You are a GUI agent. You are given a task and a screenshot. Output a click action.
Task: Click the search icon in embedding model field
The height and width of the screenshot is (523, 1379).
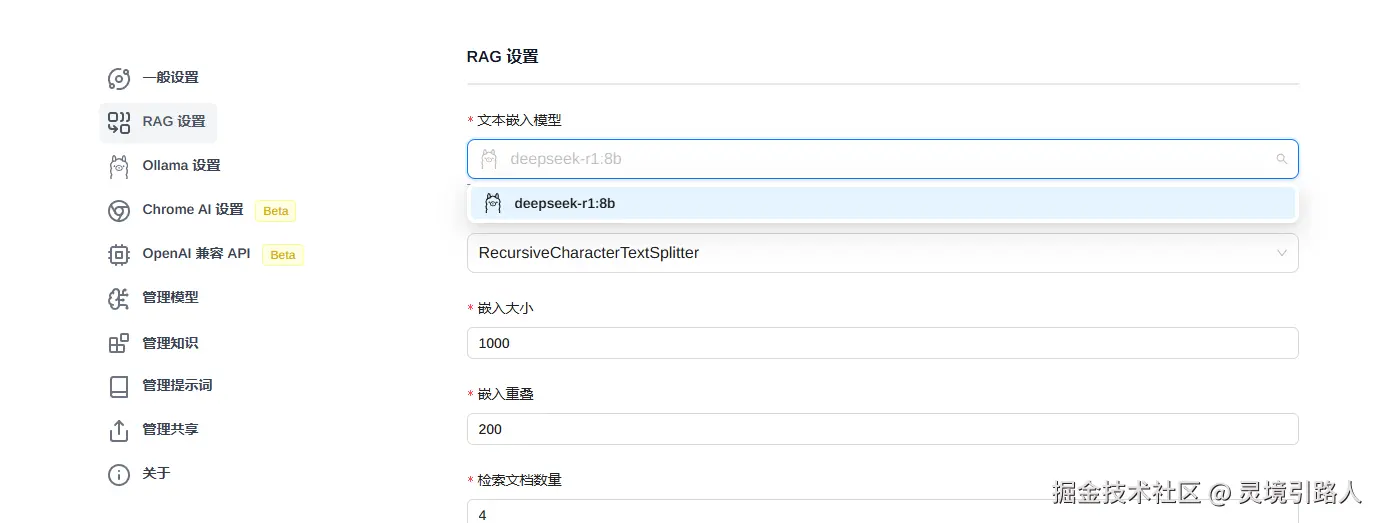[x=1281, y=159]
